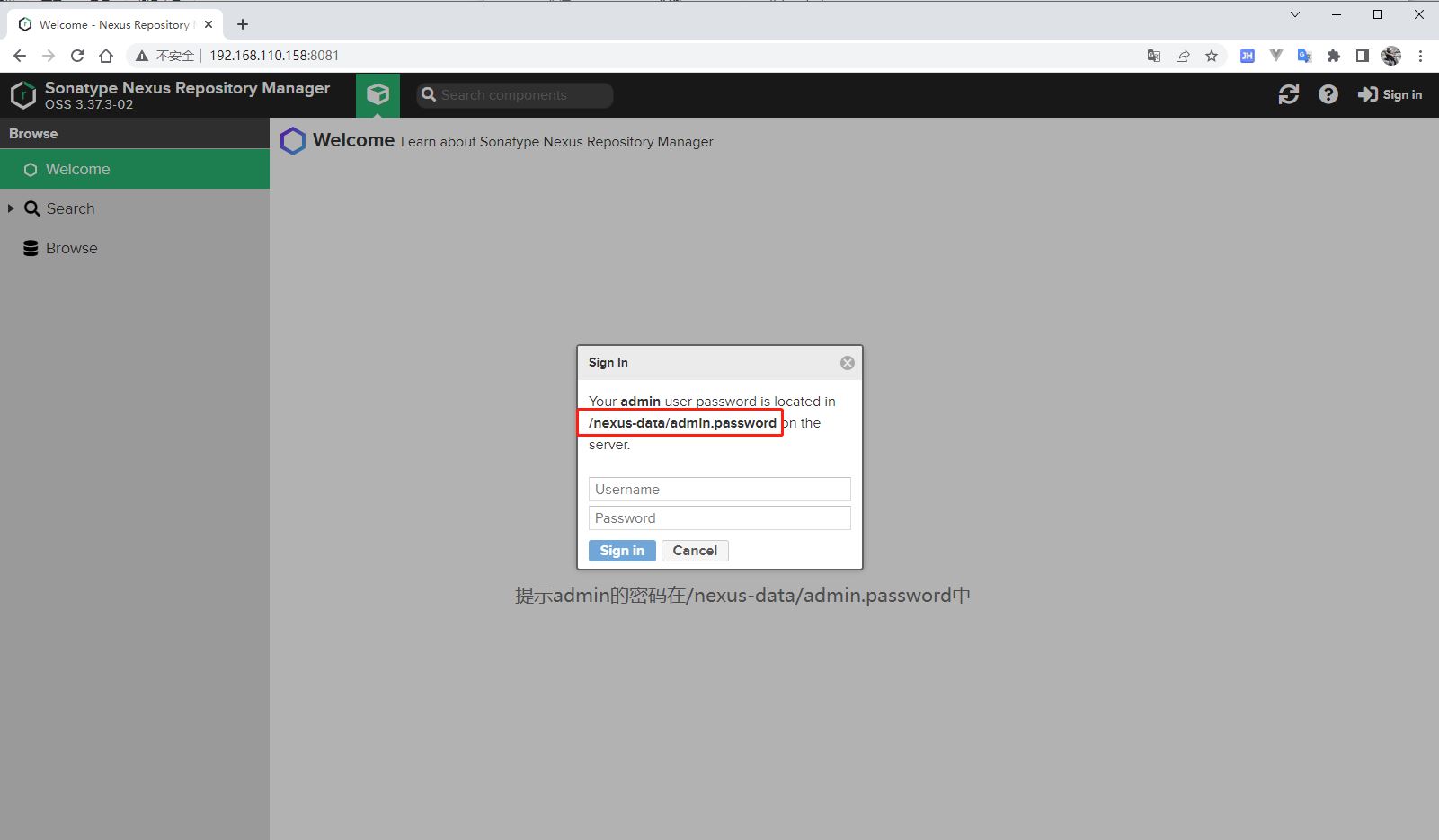Viewport: 1439px width, 840px height.
Task: Open a new browser tab
Action: point(243,24)
